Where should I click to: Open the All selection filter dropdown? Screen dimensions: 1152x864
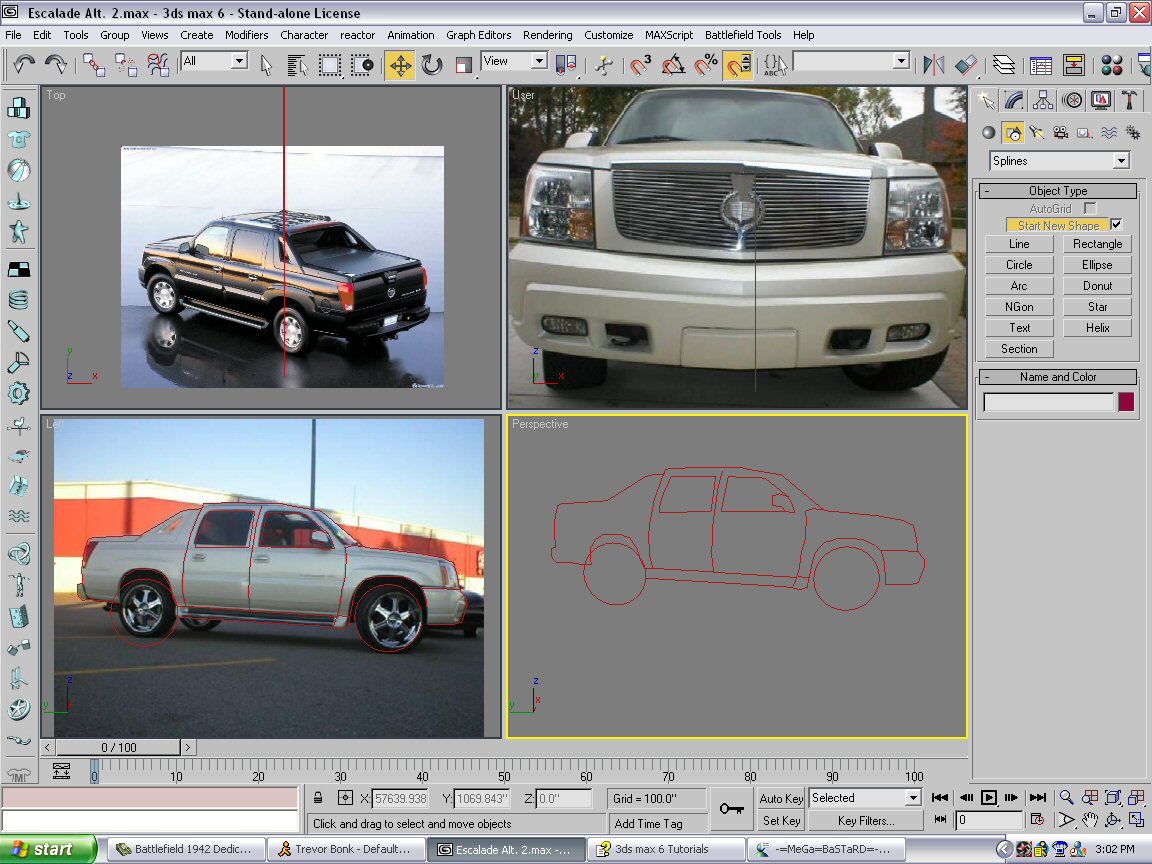tap(240, 61)
